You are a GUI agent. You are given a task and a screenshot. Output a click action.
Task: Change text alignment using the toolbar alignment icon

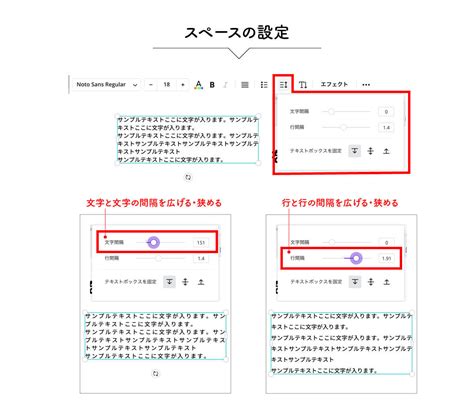point(245,85)
